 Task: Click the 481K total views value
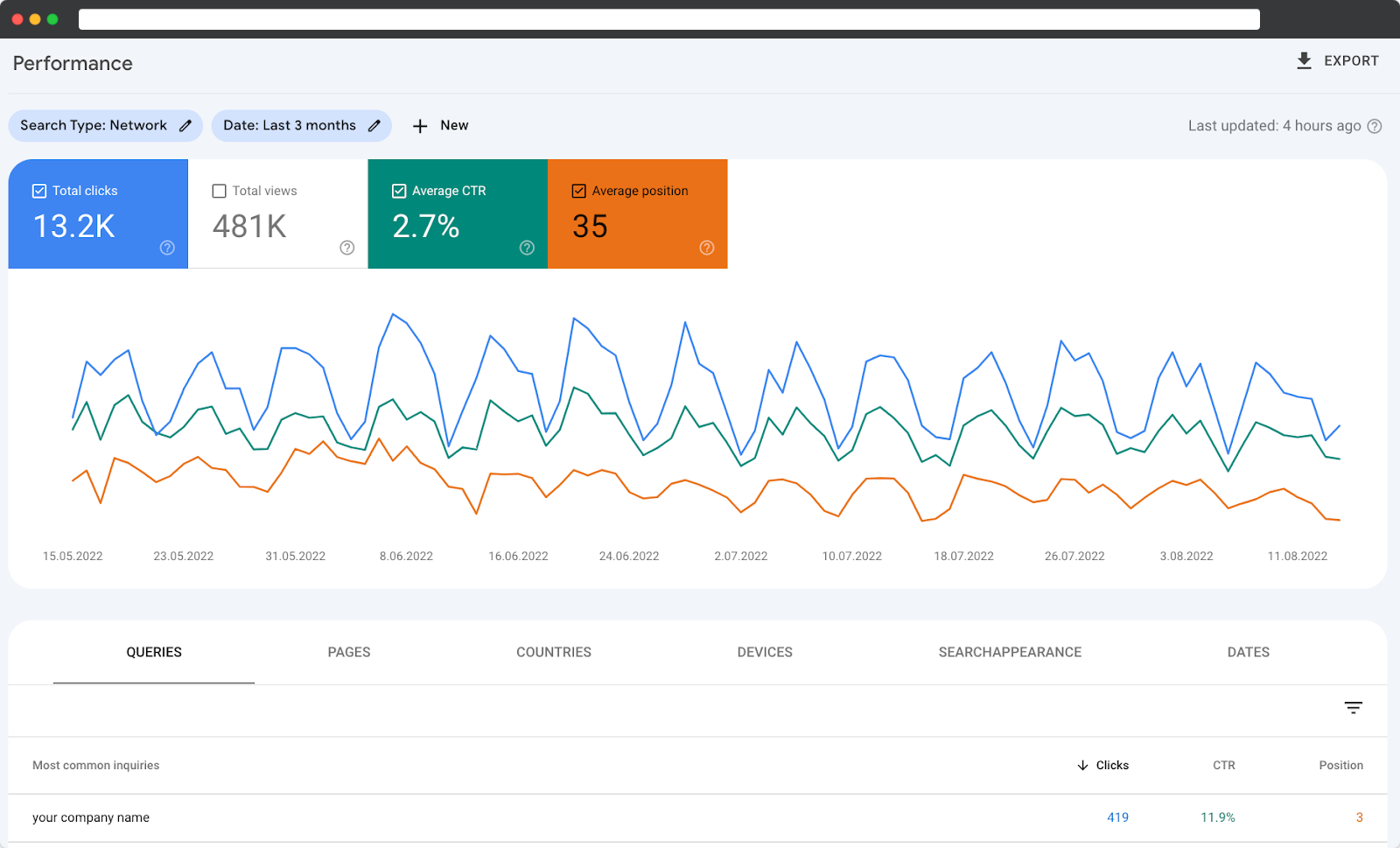pos(249,227)
